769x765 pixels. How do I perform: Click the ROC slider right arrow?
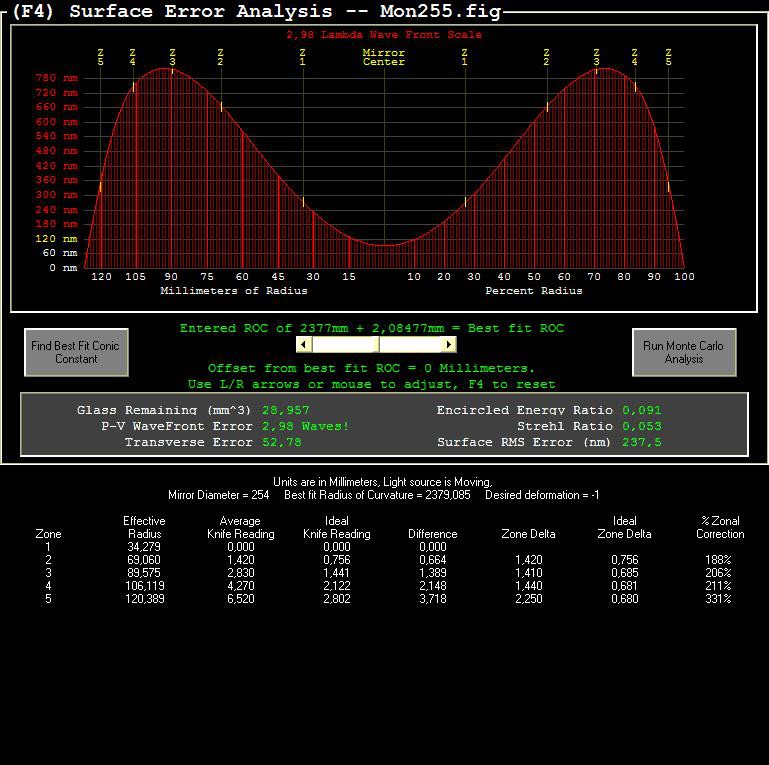[x=448, y=344]
